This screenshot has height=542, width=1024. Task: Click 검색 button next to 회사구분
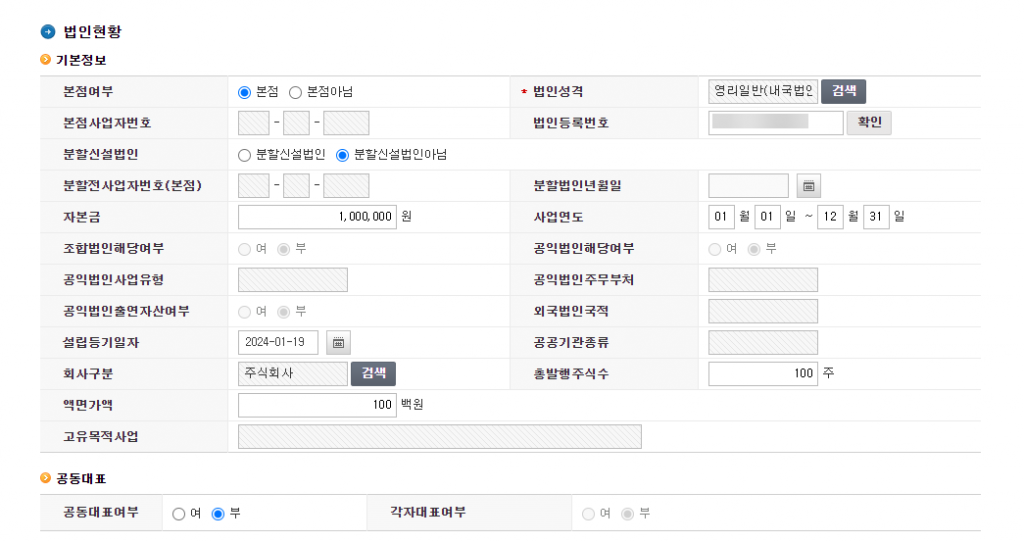(374, 374)
